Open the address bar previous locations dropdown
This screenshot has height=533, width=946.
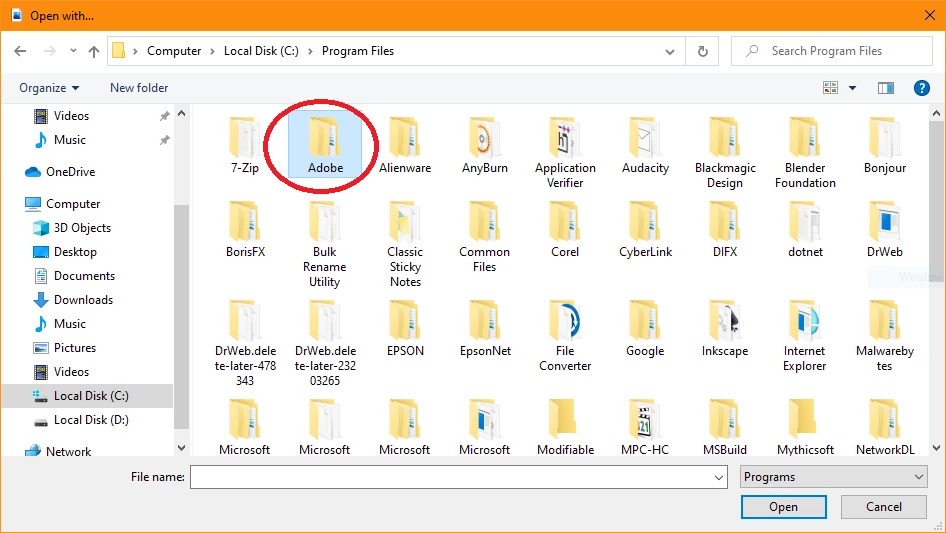pos(670,51)
